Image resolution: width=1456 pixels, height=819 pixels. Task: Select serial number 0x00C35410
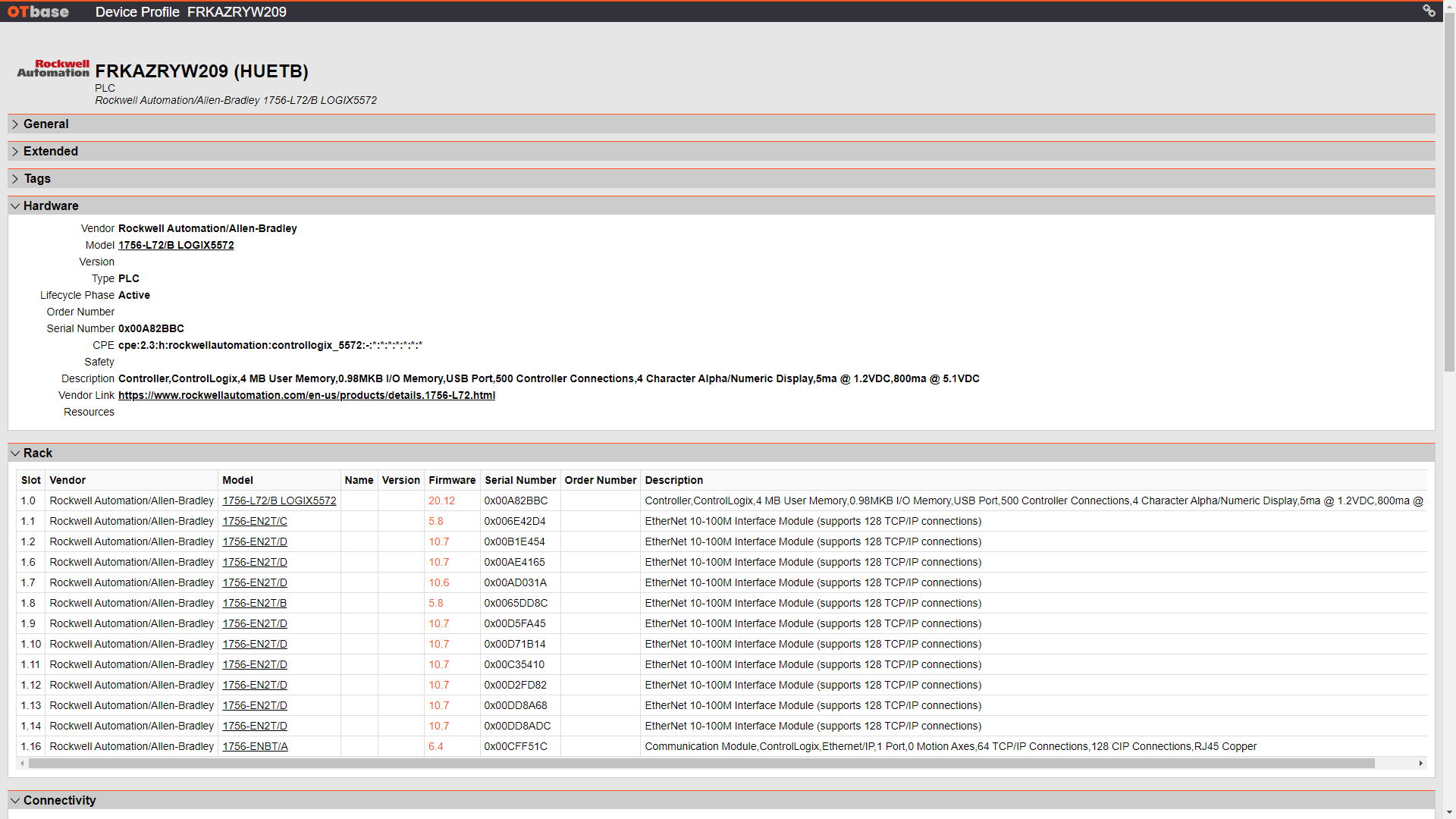[514, 664]
